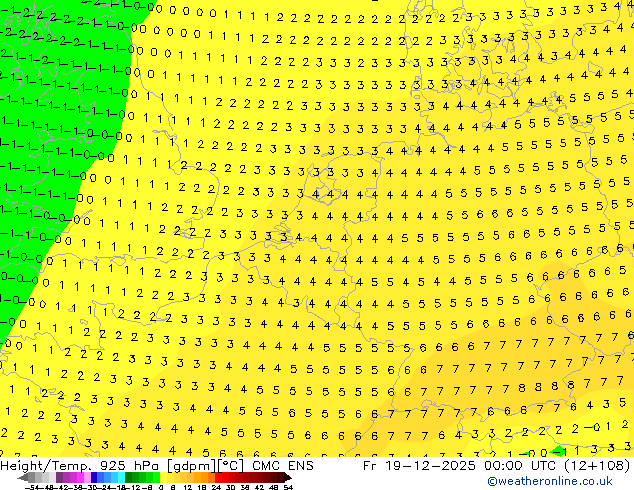Click the "54" maximum legend value

pos(288,487)
